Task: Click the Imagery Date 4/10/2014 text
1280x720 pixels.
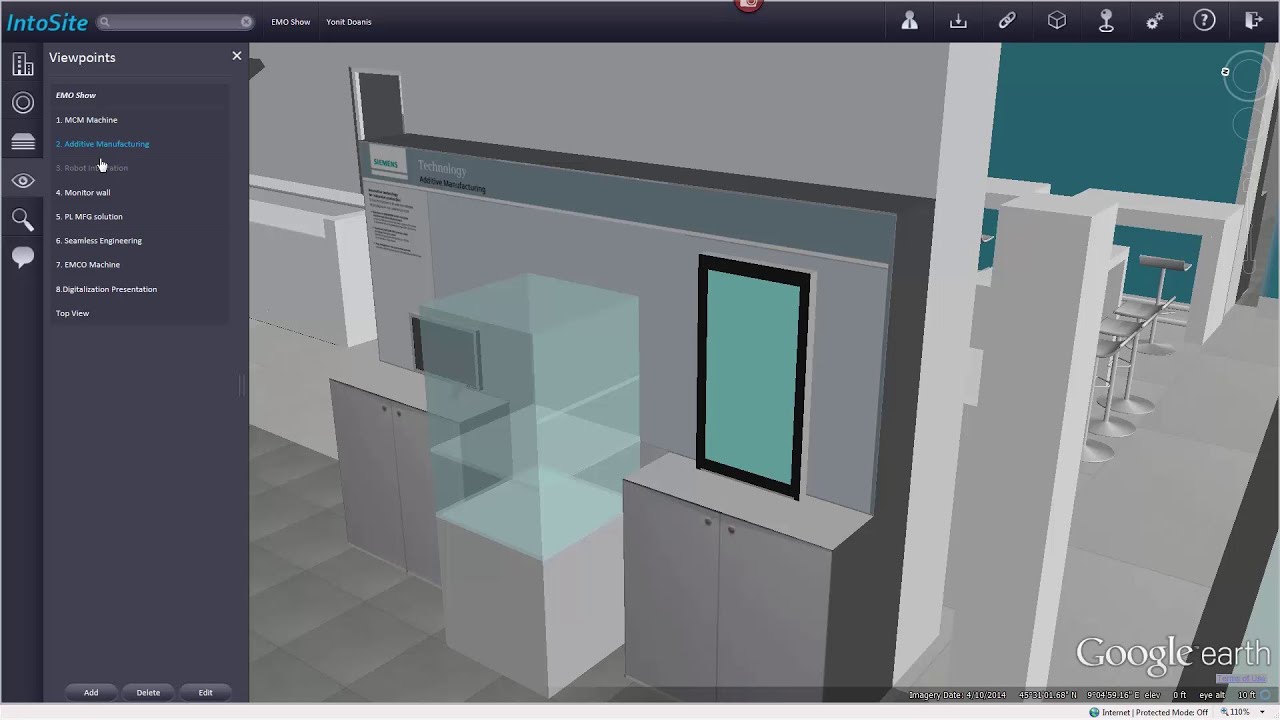Action: pyautogui.click(x=957, y=695)
